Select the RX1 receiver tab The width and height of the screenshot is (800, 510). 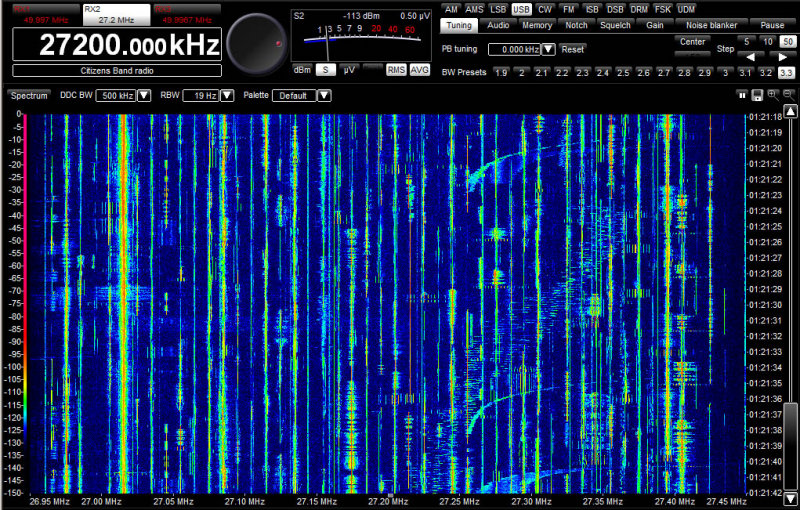pos(45,15)
